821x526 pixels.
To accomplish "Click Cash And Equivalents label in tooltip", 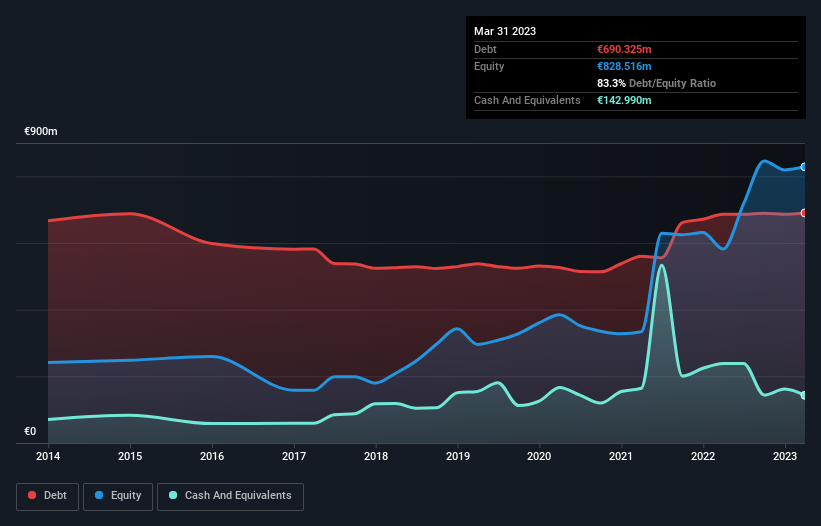I will point(527,100).
